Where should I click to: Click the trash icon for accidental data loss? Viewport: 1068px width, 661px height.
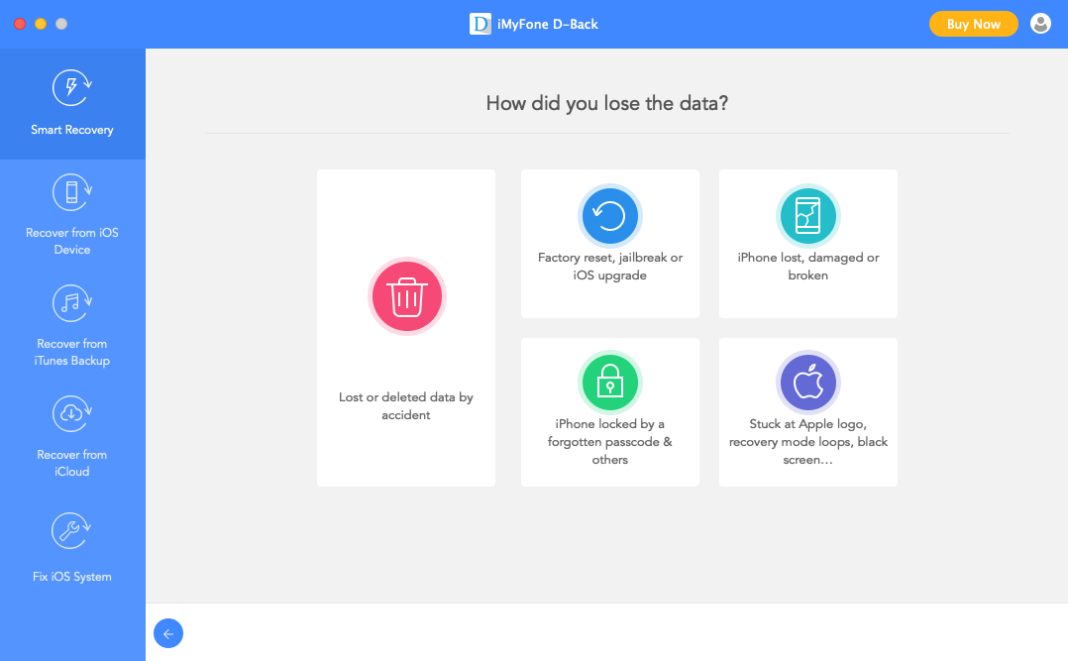pos(406,296)
